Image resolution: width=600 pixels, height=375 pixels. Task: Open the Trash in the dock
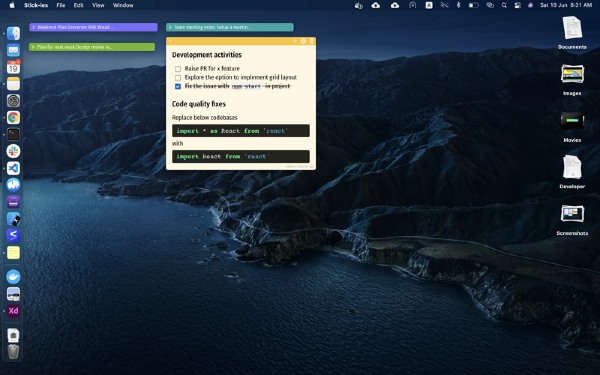click(x=13, y=352)
